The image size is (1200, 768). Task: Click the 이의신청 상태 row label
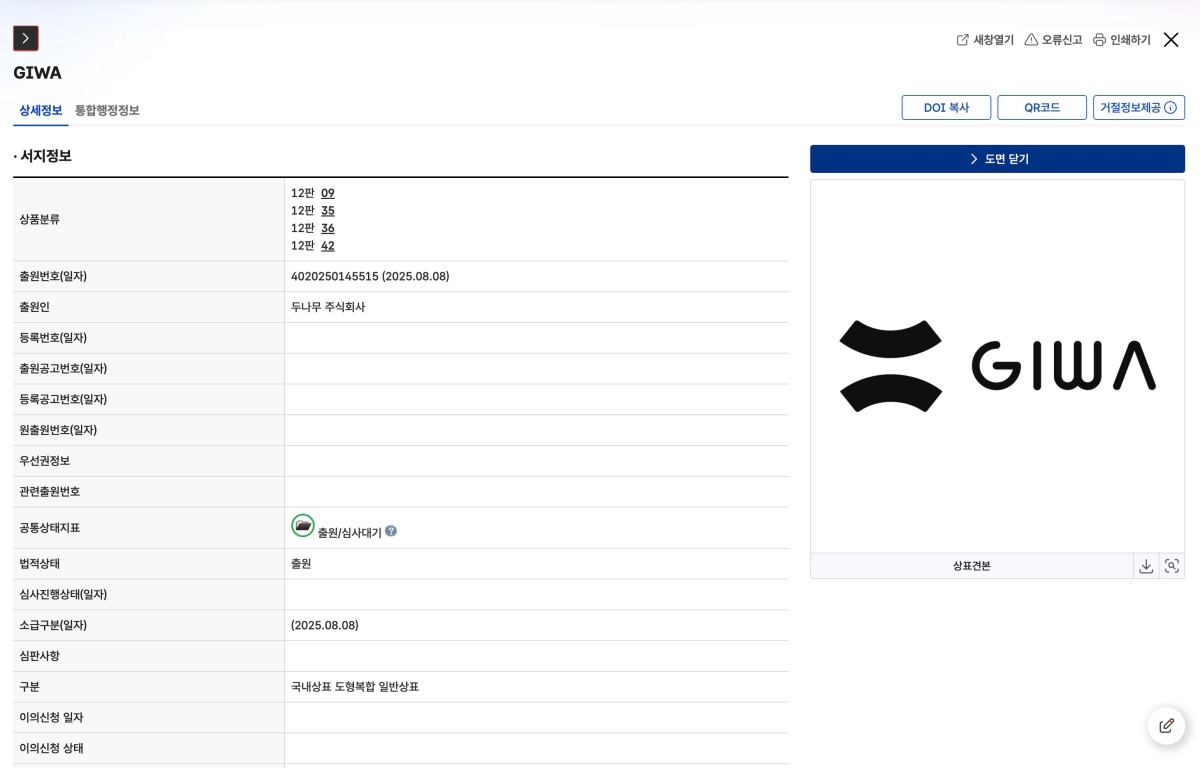click(51, 749)
